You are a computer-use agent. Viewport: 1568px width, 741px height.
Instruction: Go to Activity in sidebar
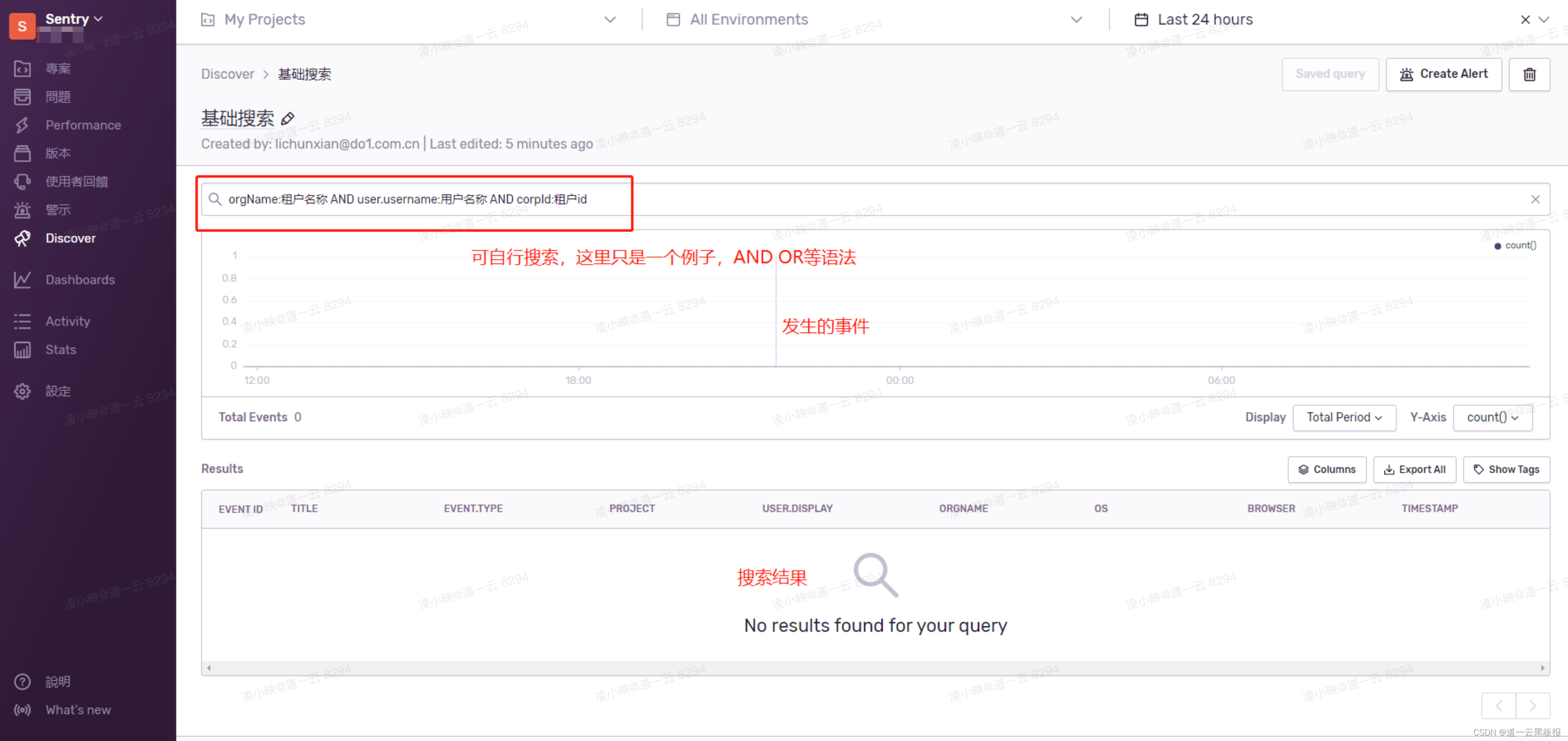[x=68, y=322]
